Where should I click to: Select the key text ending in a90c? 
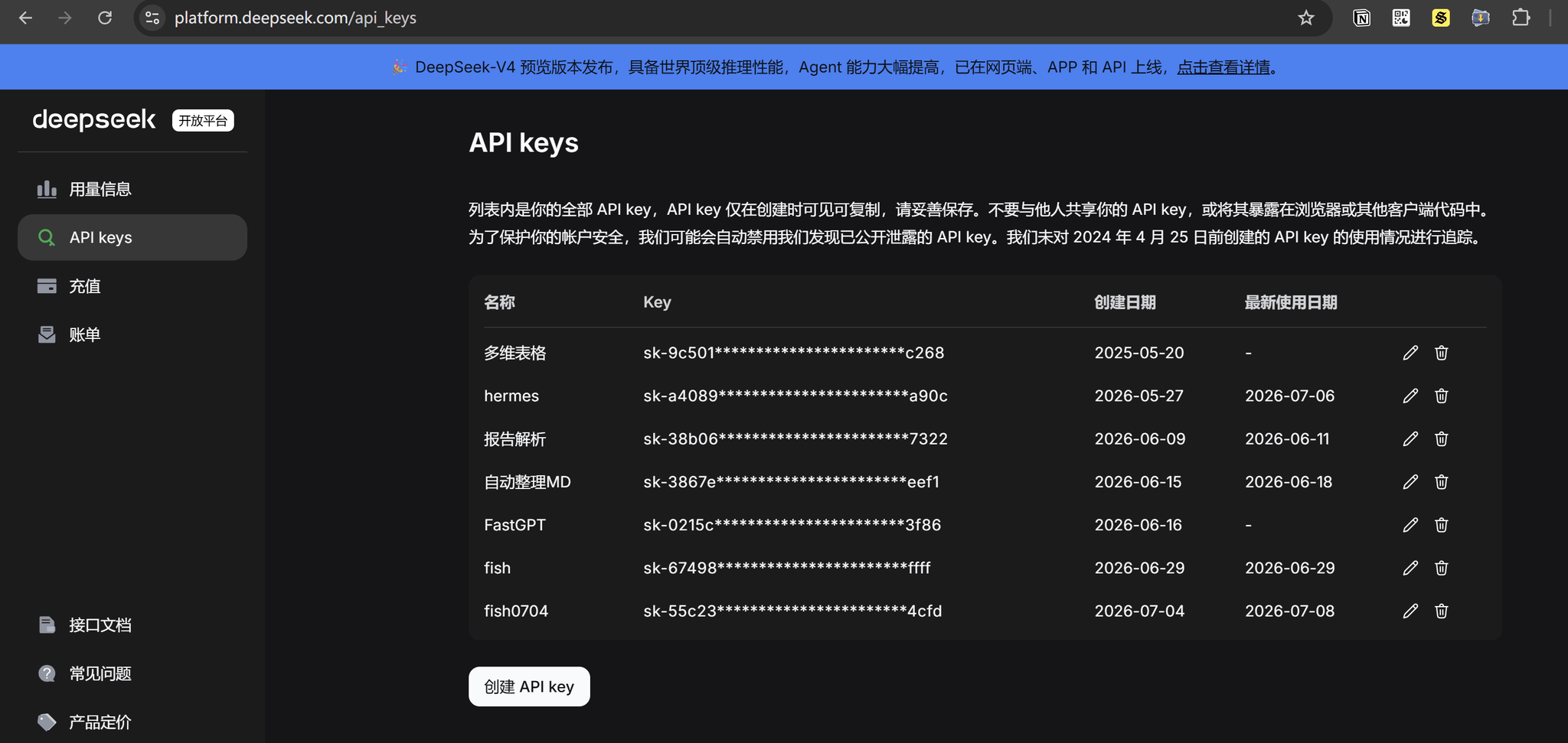pyautogui.click(x=795, y=396)
